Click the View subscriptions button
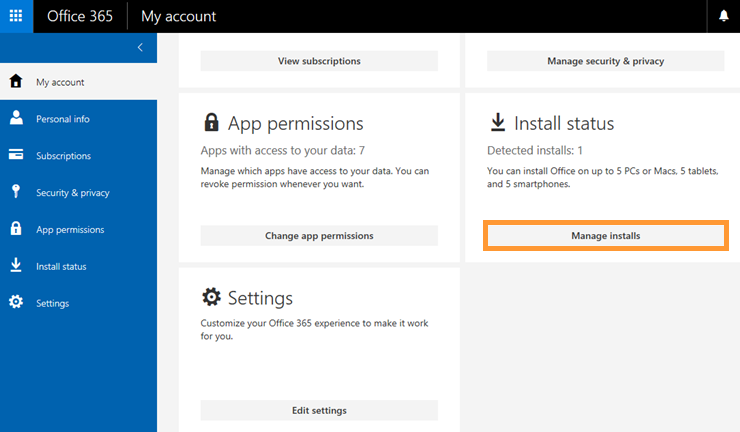 click(x=319, y=61)
